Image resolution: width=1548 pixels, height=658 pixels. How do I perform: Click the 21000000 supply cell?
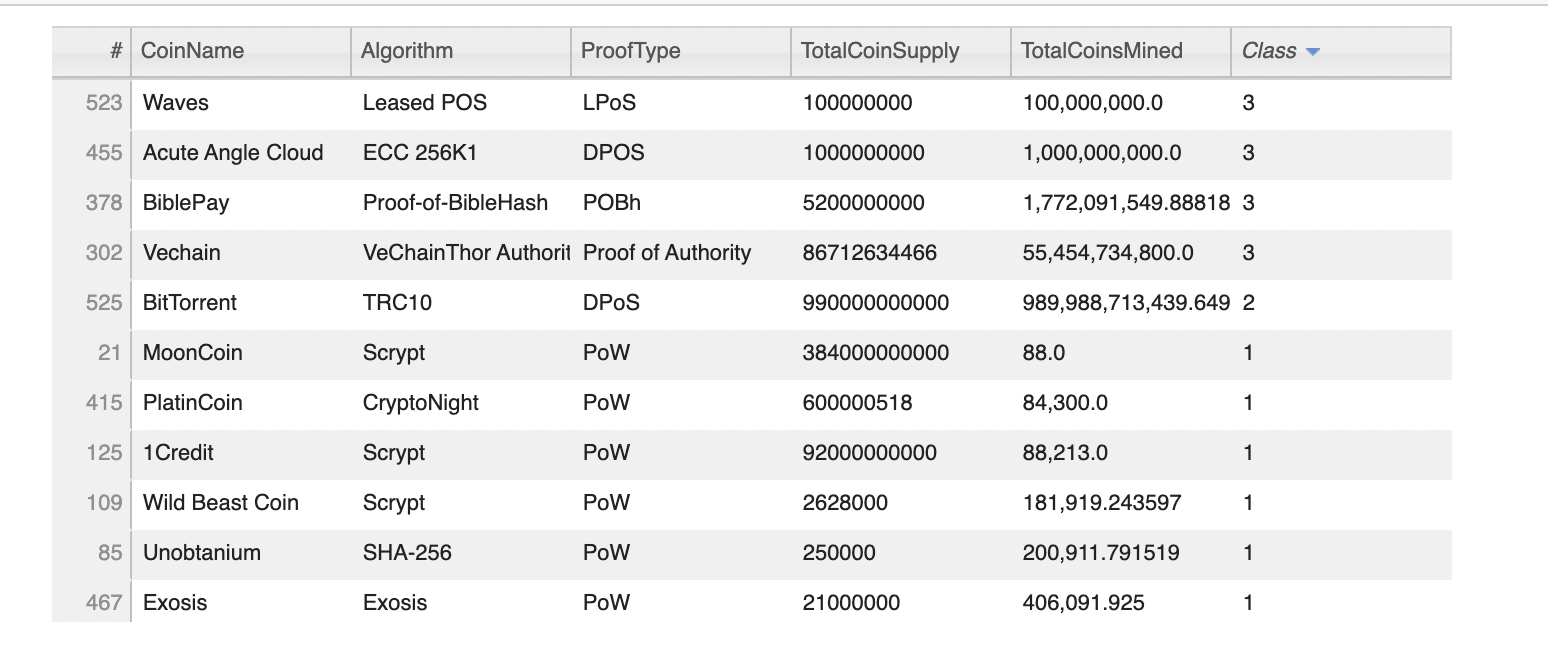901,603
